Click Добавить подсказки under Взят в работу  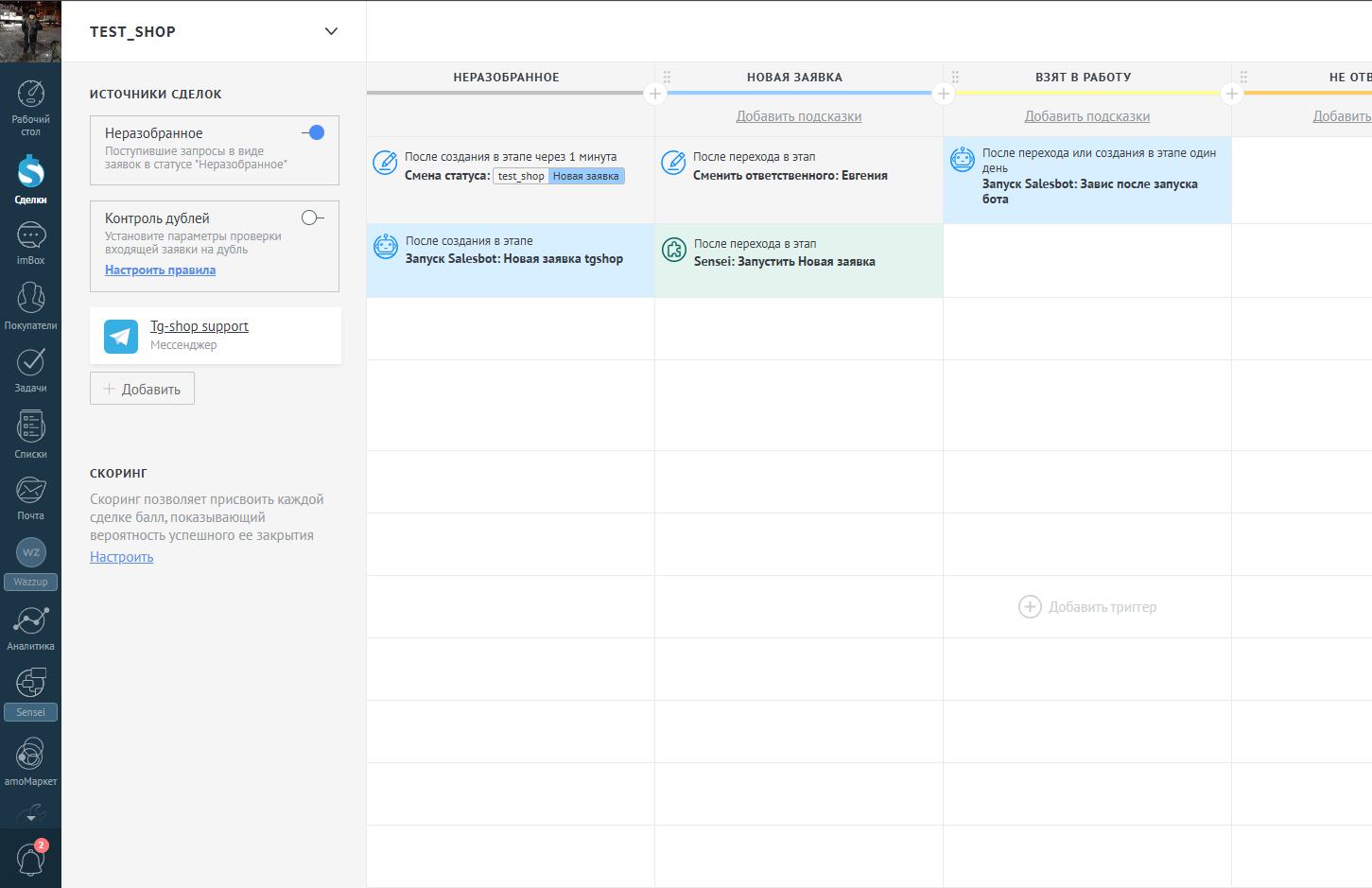coord(1087,116)
